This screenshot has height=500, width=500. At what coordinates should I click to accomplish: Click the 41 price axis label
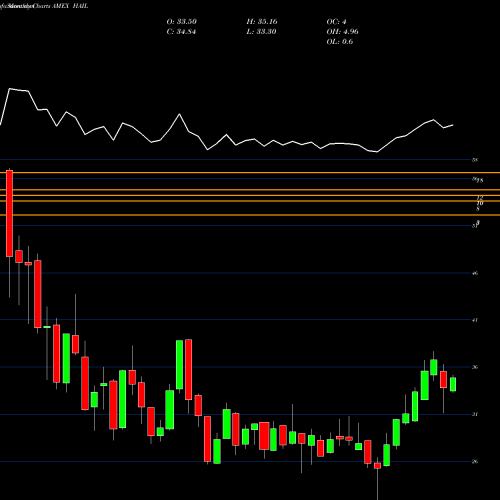[x=475, y=320]
